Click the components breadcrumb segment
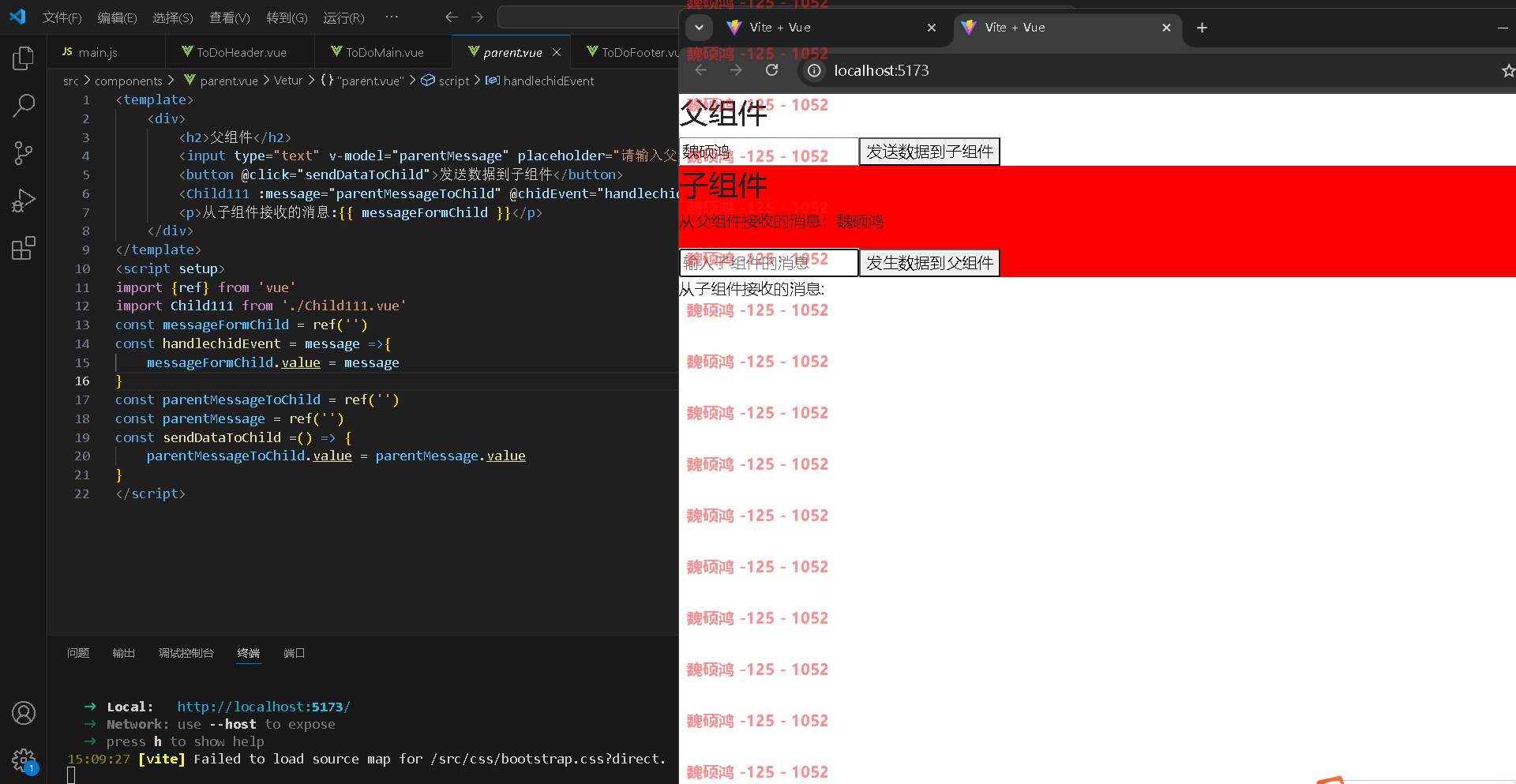Image resolution: width=1516 pixels, height=784 pixels. point(128,81)
